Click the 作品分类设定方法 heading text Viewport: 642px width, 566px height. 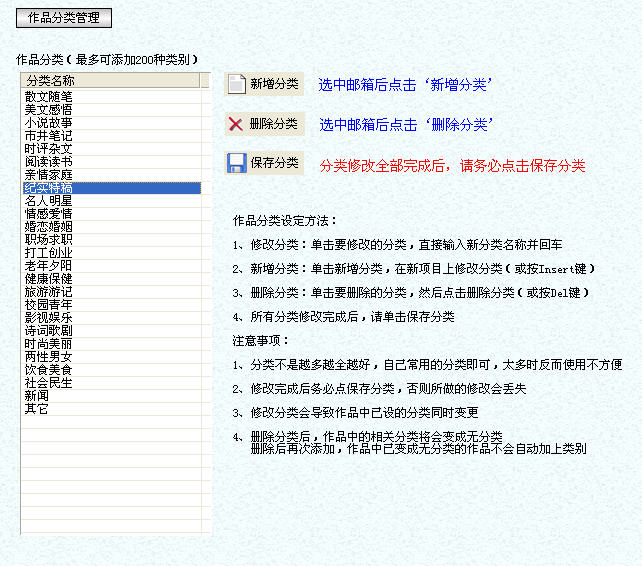click(285, 221)
